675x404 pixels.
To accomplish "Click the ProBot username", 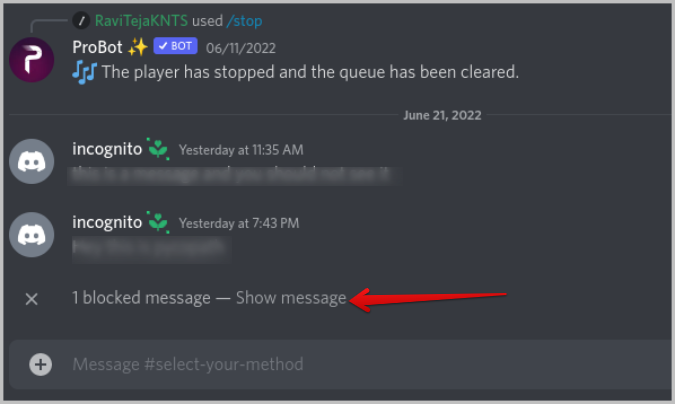I will 97,47.
